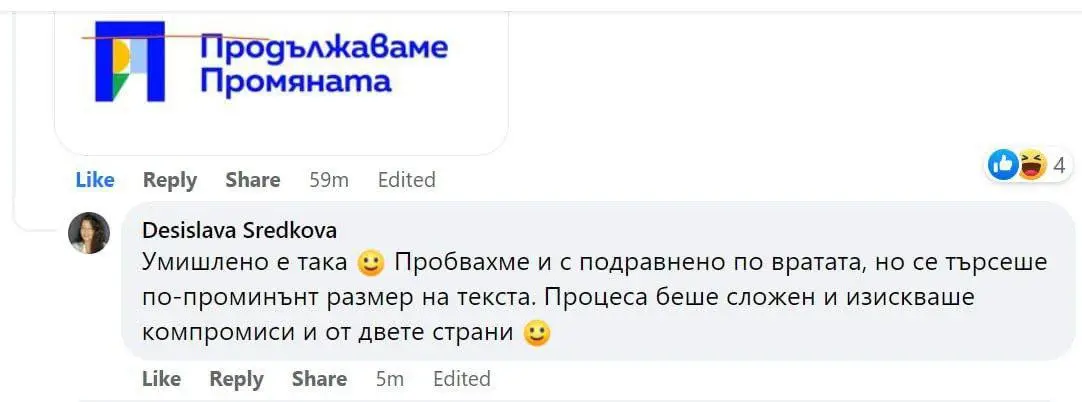Like the comment with the logo image
This screenshot has height=402, width=1082.
95,180
